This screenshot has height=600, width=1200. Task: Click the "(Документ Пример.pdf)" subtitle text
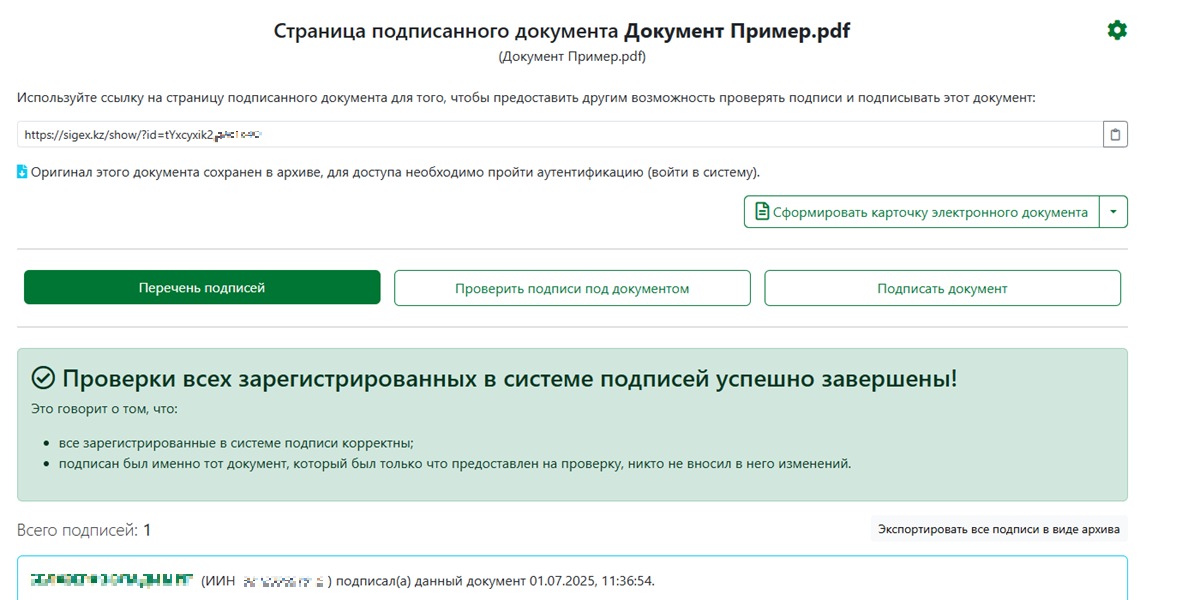(x=572, y=57)
